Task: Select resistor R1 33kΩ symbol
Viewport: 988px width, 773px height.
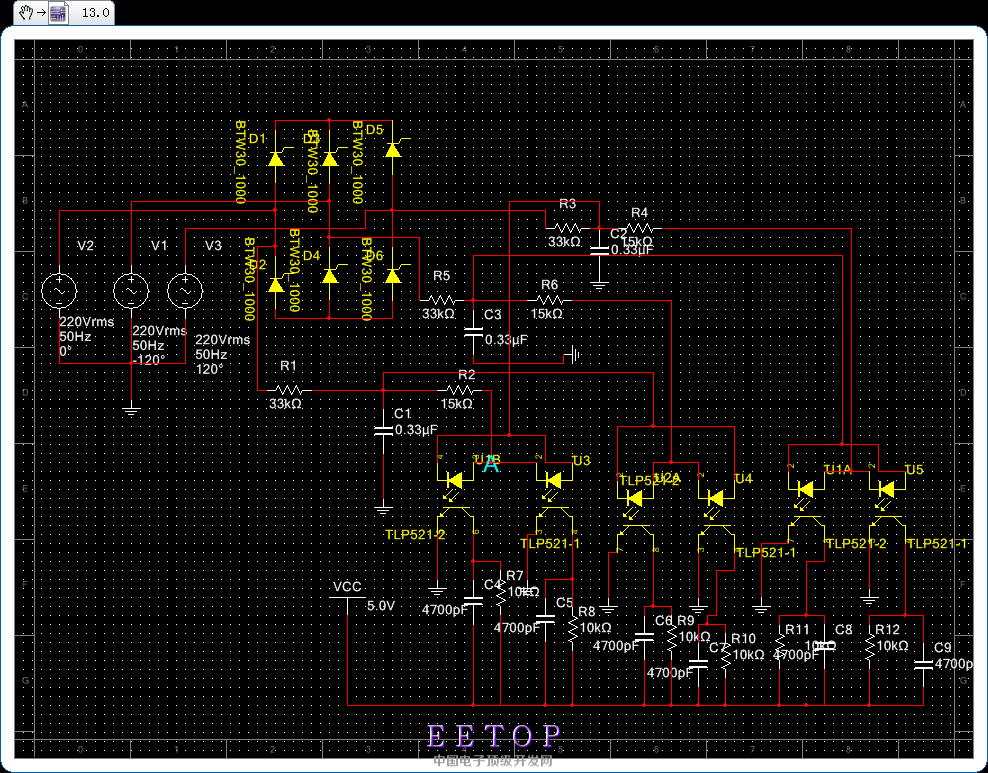Action: pyautogui.click(x=289, y=391)
